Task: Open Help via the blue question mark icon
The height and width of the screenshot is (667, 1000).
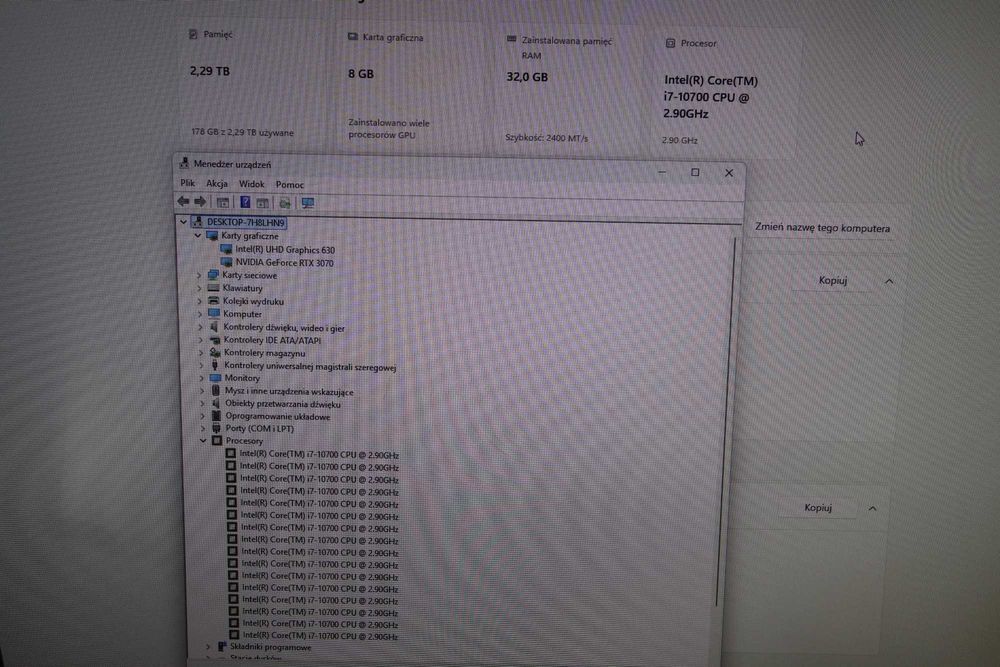Action: [245, 202]
